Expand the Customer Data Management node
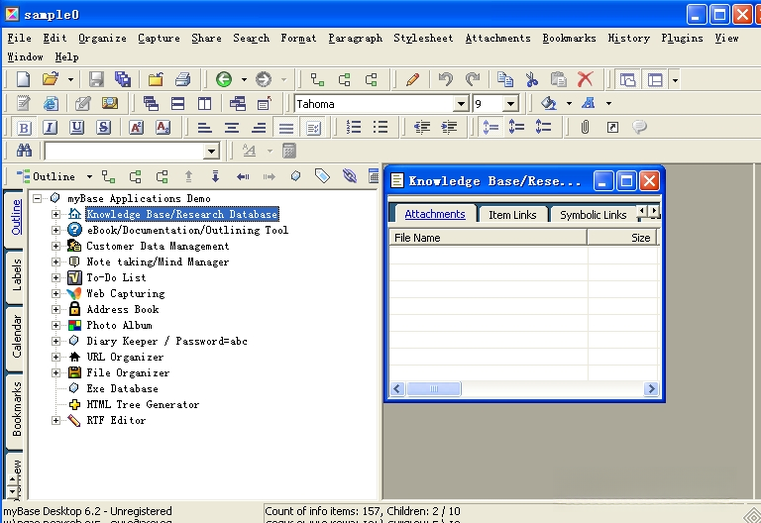Viewport: 761px width, 523px height. [x=56, y=246]
